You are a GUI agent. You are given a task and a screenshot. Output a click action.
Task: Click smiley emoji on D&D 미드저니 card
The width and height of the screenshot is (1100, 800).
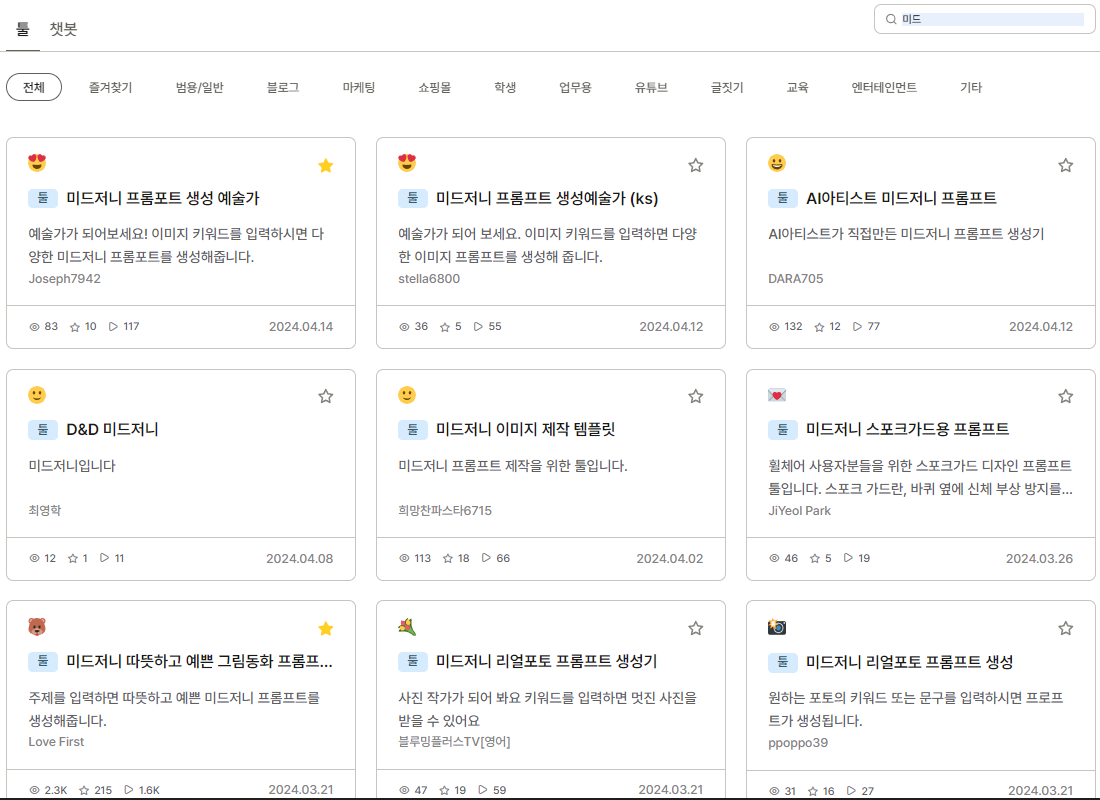[x=37, y=394]
